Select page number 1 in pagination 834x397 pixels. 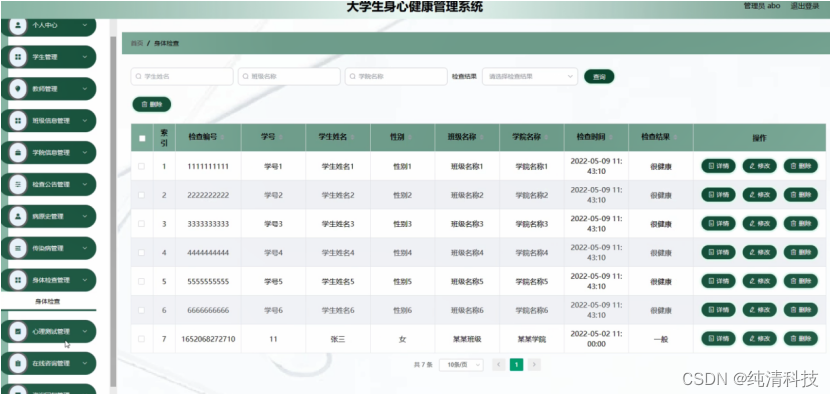click(x=516, y=365)
